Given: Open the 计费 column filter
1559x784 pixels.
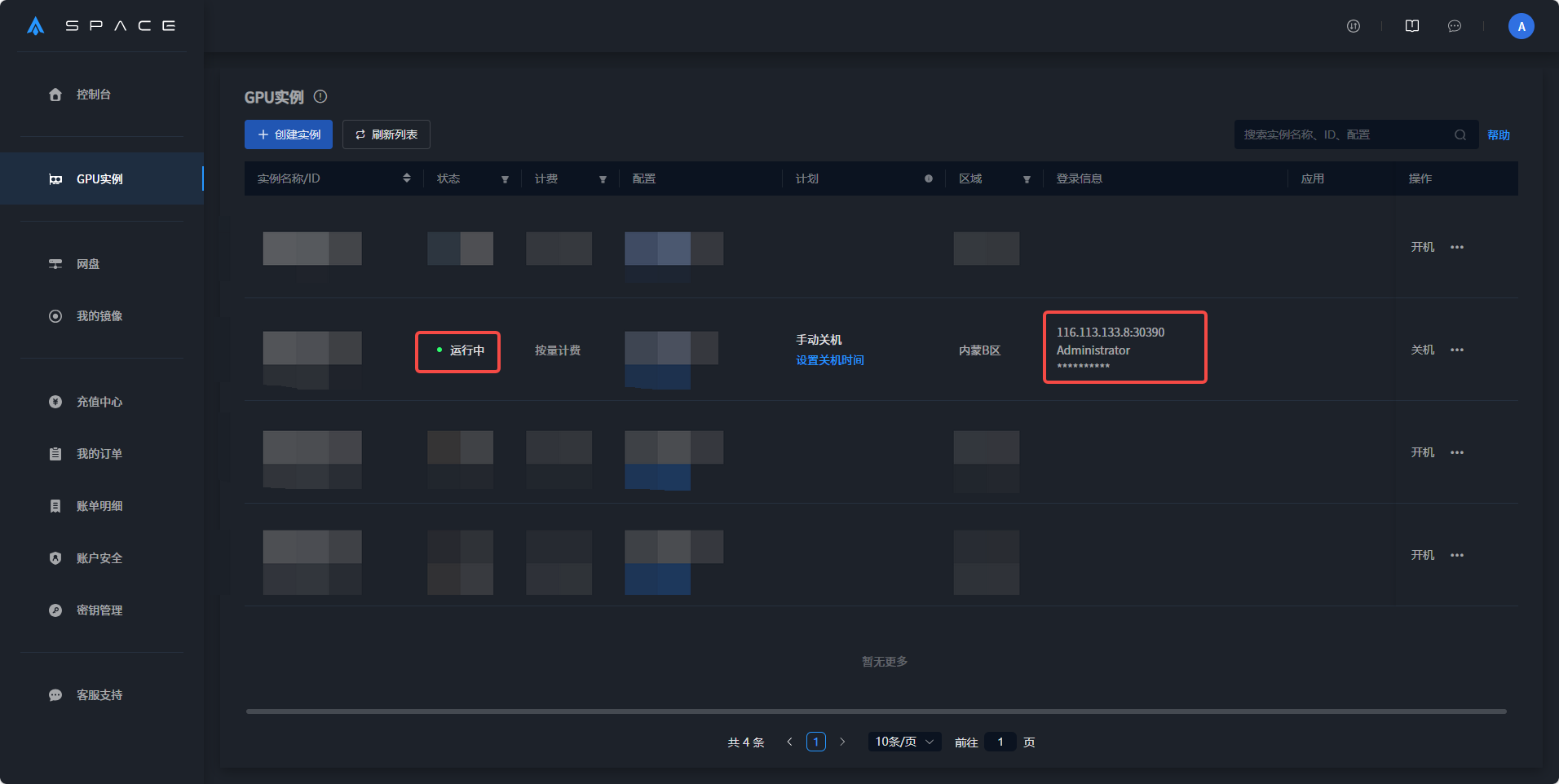Looking at the screenshot, I should pyautogui.click(x=603, y=179).
